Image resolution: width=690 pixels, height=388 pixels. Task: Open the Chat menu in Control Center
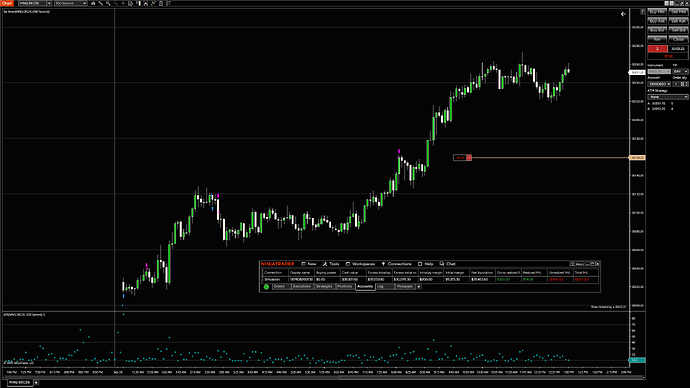pyautogui.click(x=447, y=264)
